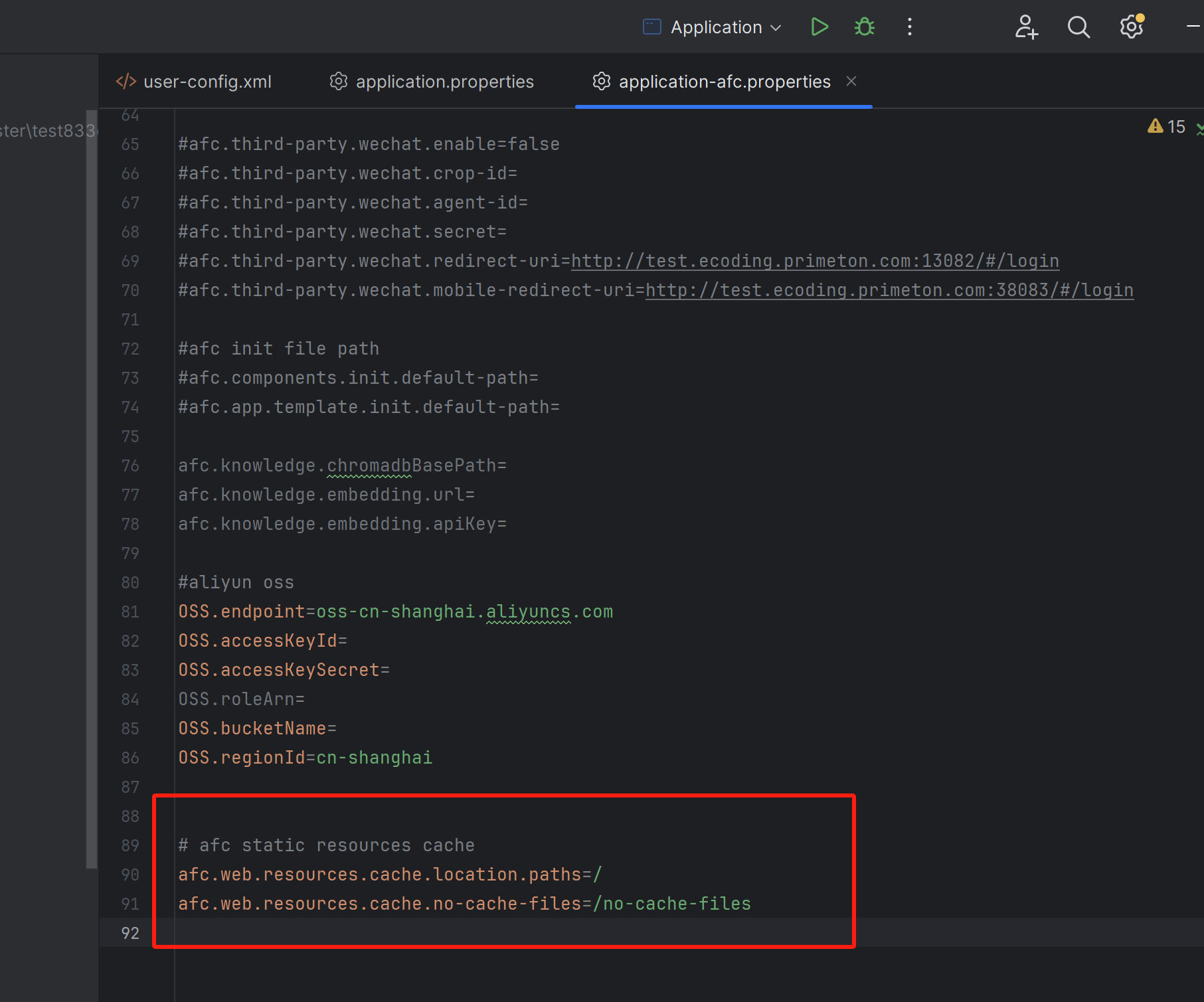Switch to the application.properties tab
1204x1002 pixels.
444,82
